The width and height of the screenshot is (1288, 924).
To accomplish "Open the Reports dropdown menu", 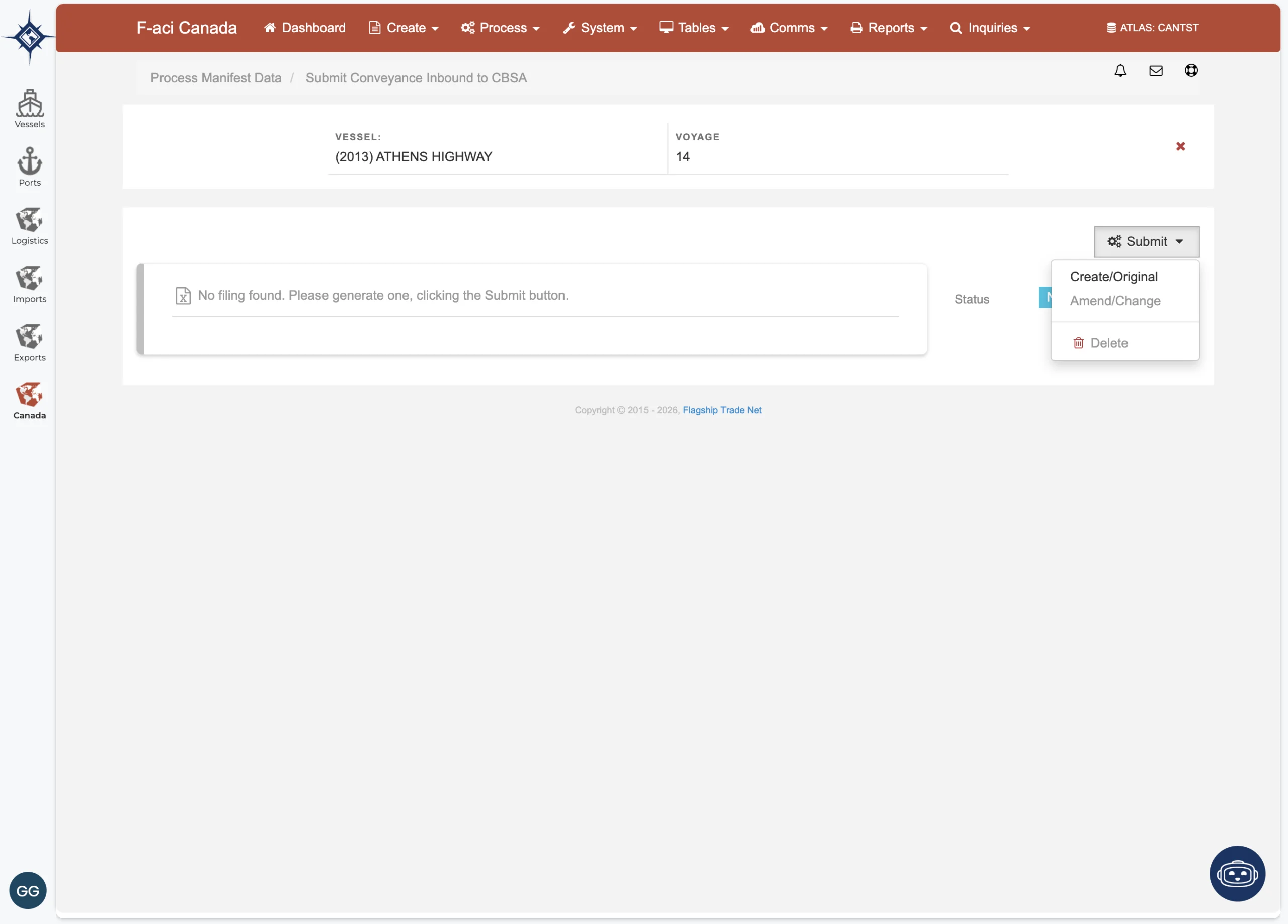I will coord(889,28).
